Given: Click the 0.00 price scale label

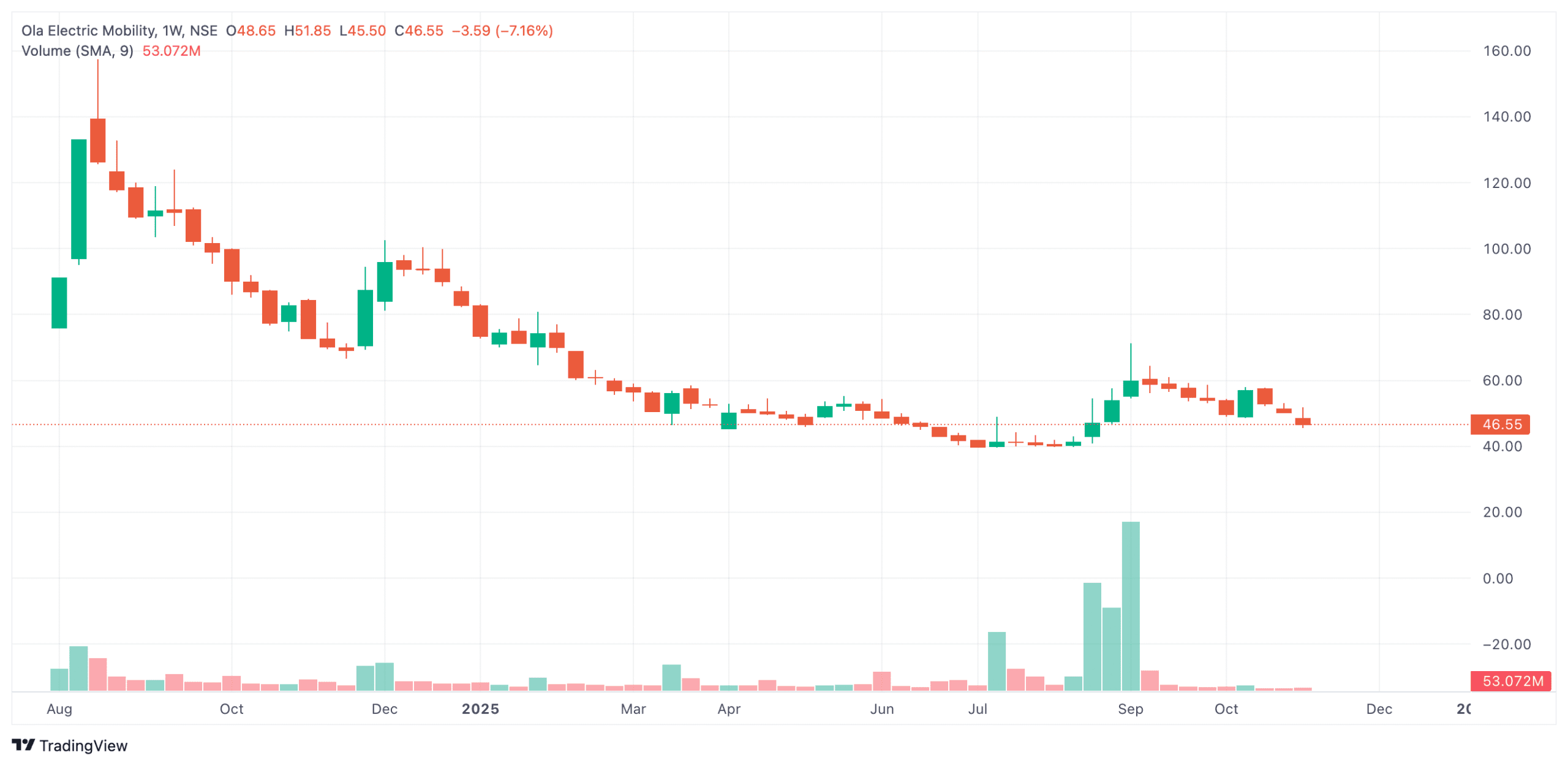Looking at the screenshot, I should click(x=1498, y=578).
